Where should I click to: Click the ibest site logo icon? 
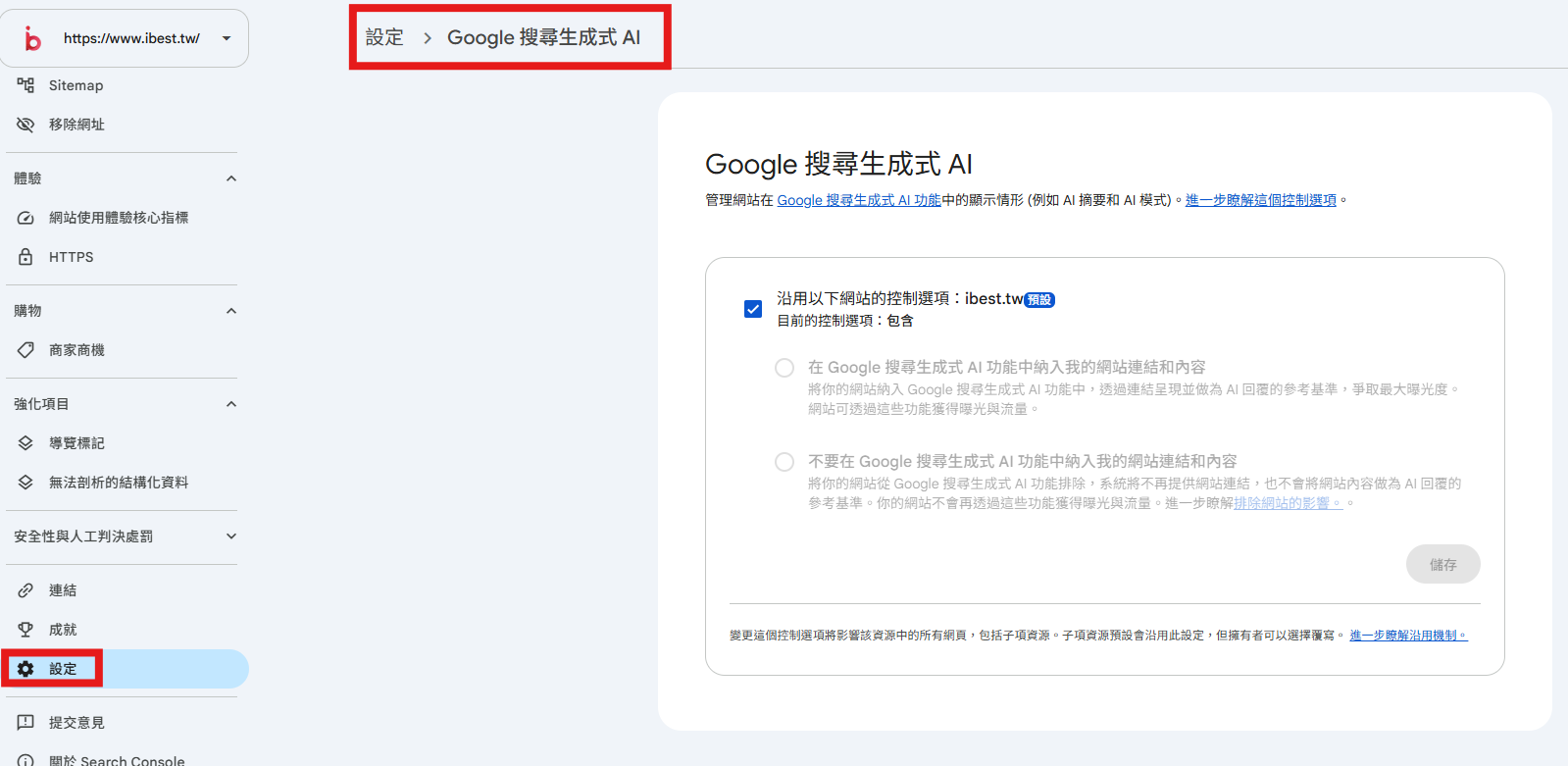coord(32,38)
